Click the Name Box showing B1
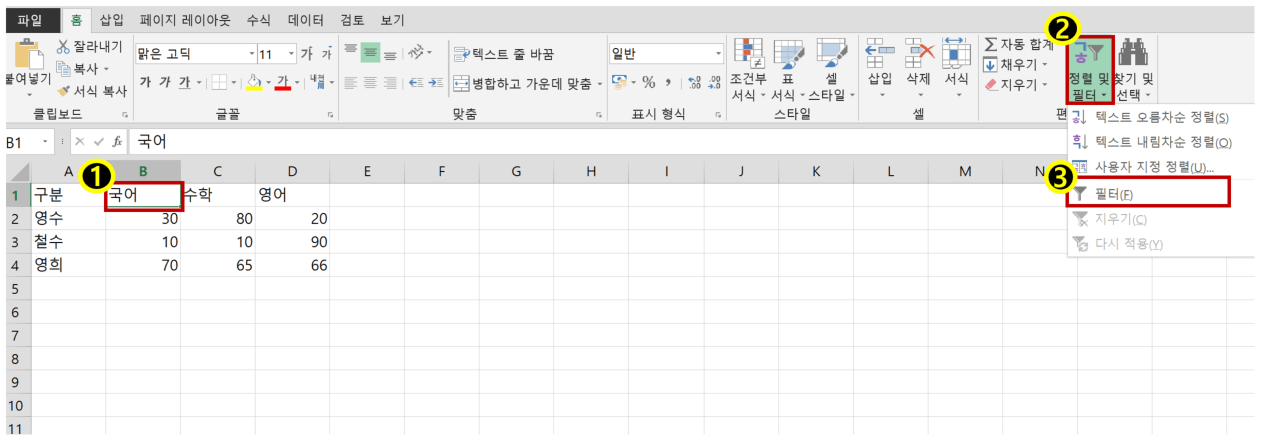This screenshot has width=1270, height=446. click(30, 142)
